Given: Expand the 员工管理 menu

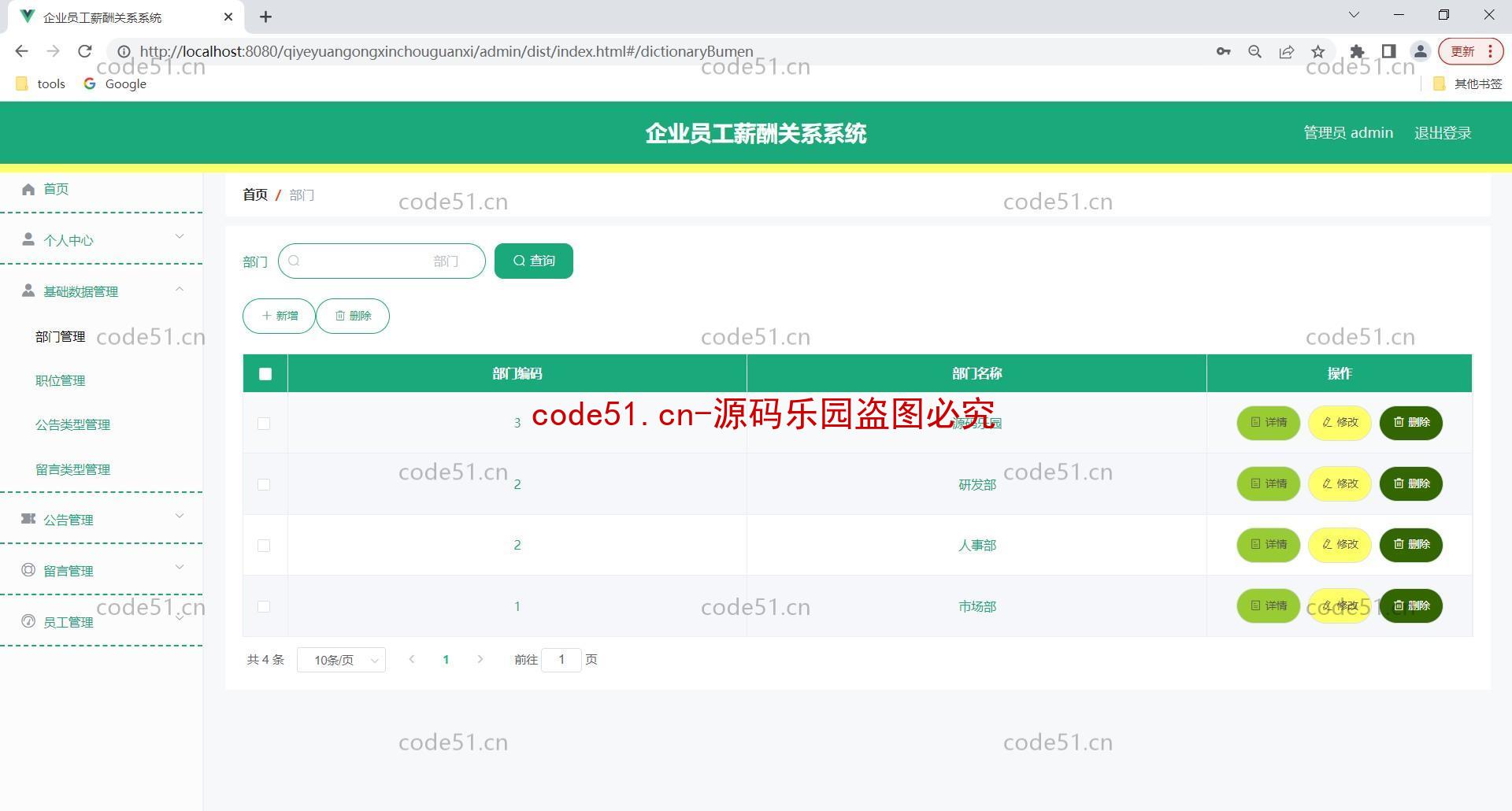Looking at the screenshot, I should coord(180,618).
